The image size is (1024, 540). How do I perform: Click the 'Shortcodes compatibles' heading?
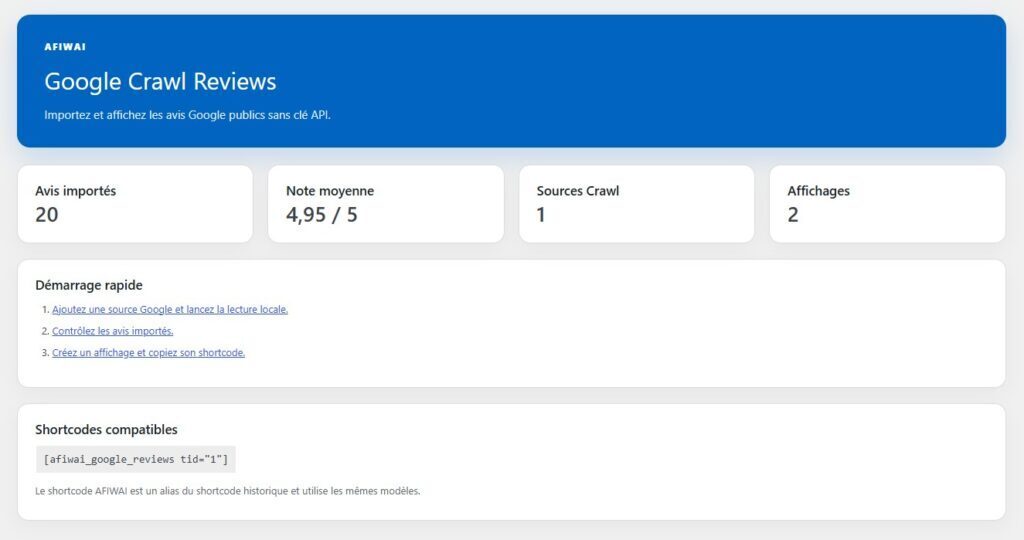(x=106, y=429)
